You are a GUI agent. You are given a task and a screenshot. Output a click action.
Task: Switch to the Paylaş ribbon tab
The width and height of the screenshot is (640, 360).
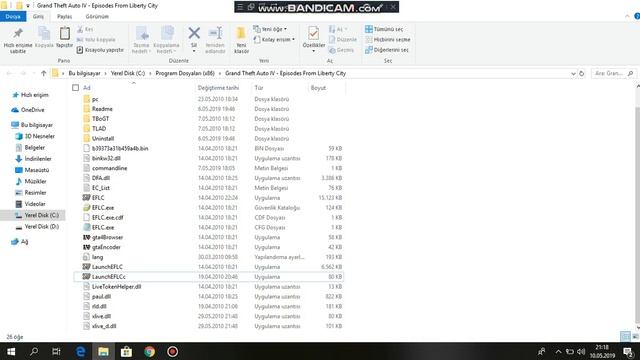[x=64, y=16]
